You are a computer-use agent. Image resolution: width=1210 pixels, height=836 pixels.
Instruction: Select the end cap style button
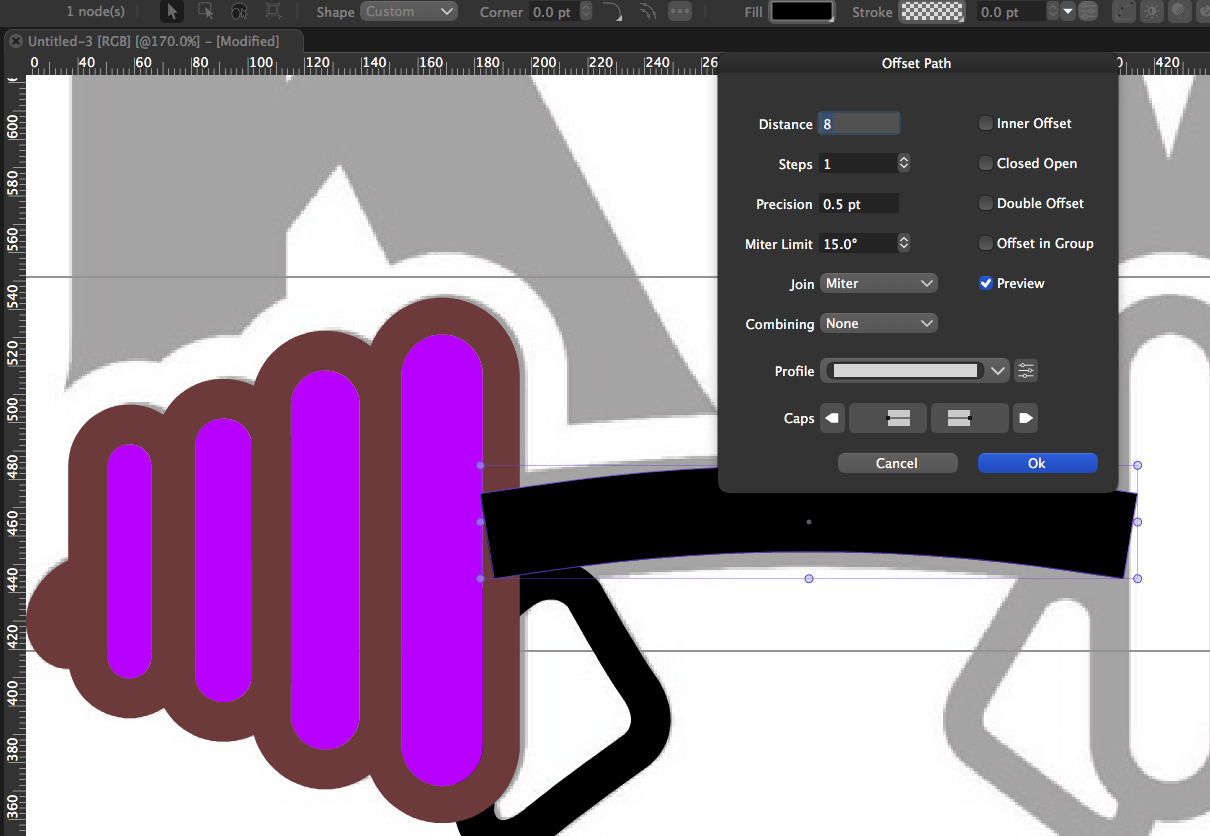click(968, 418)
